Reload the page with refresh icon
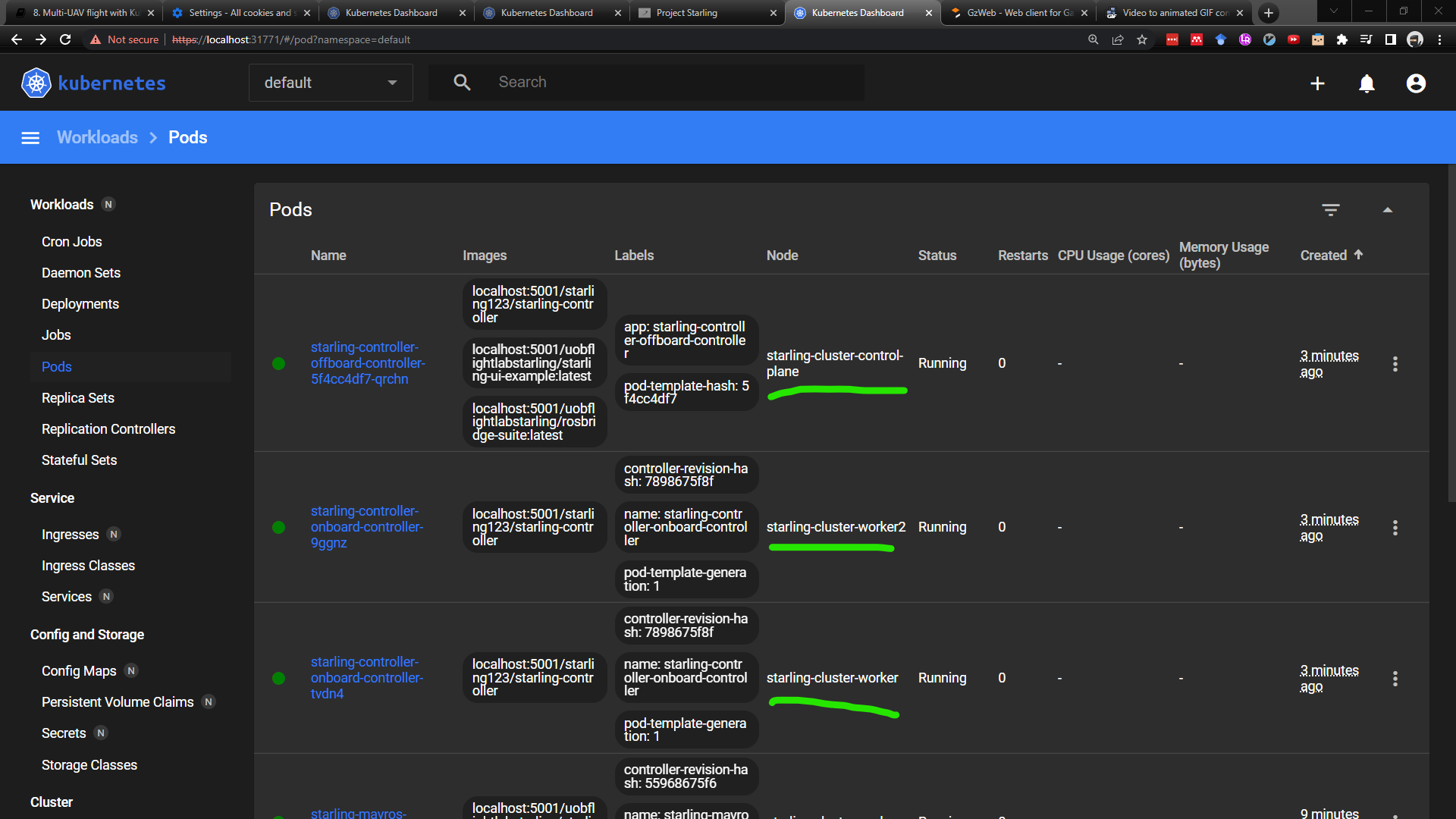 tap(66, 39)
